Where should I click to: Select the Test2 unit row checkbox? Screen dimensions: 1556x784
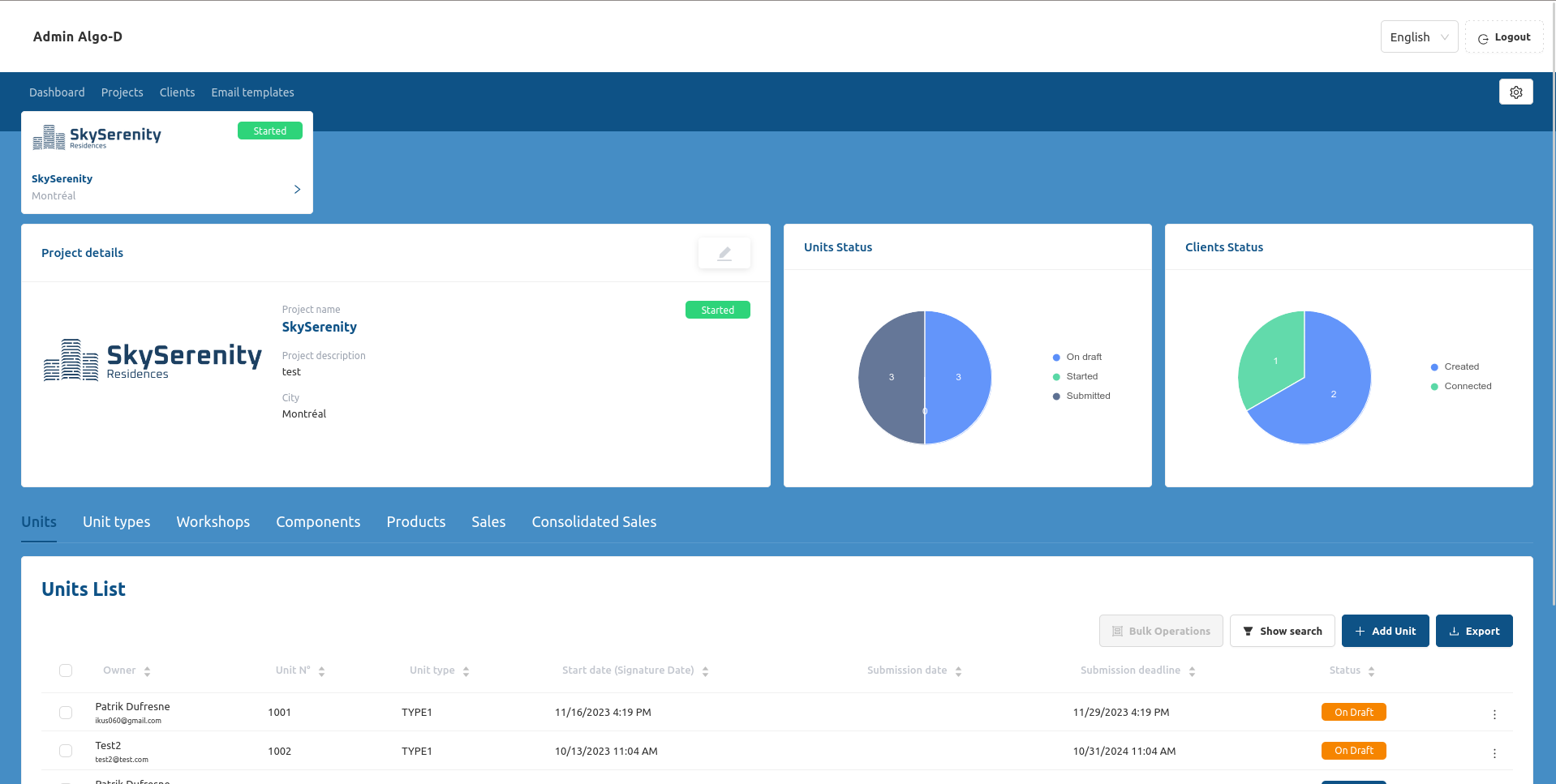[x=66, y=752]
